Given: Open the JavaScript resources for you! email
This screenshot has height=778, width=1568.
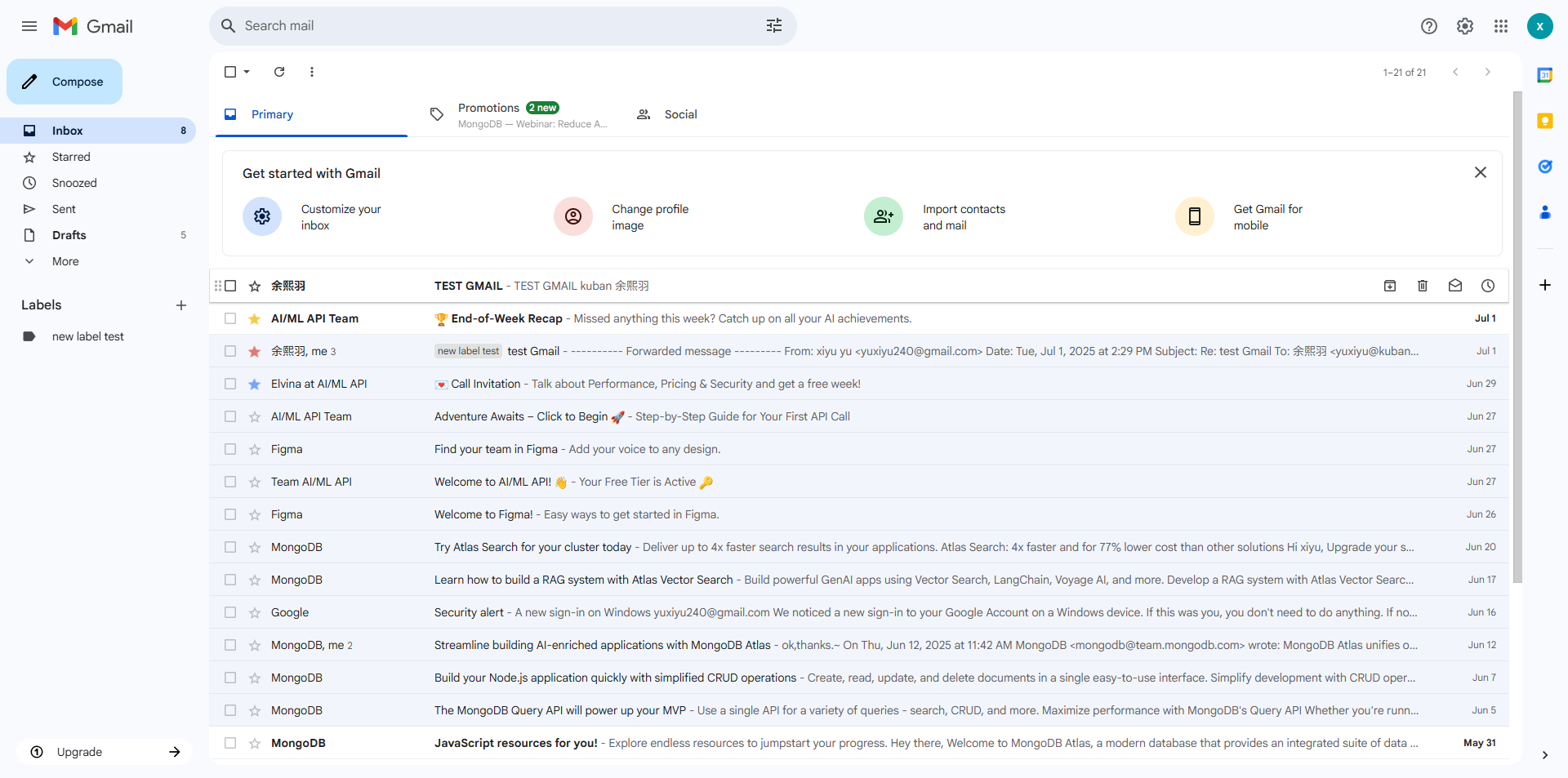Looking at the screenshot, I should pyautogui.click(x=859, y=743).
